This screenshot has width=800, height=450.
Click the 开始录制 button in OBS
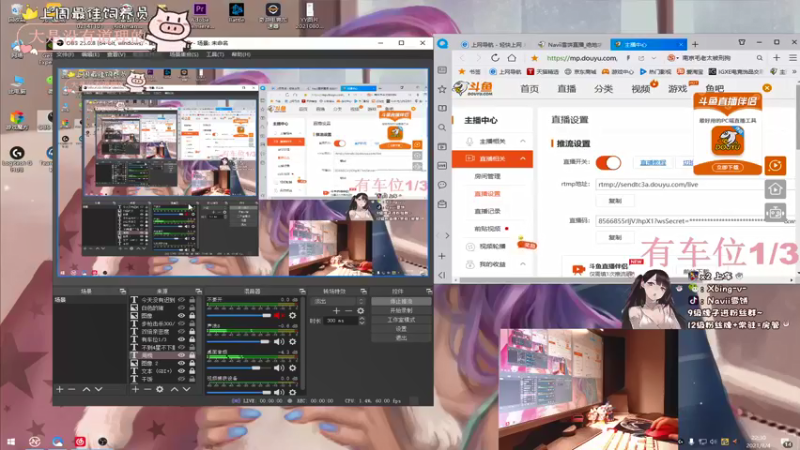[401, 310]
